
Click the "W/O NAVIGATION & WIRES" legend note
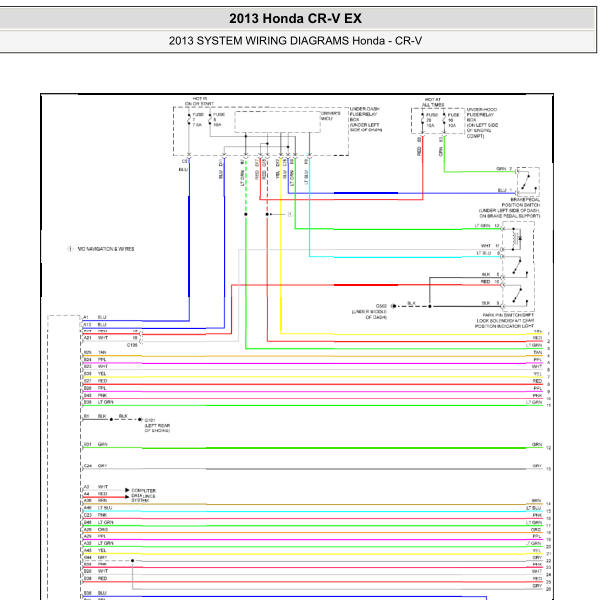106,249
